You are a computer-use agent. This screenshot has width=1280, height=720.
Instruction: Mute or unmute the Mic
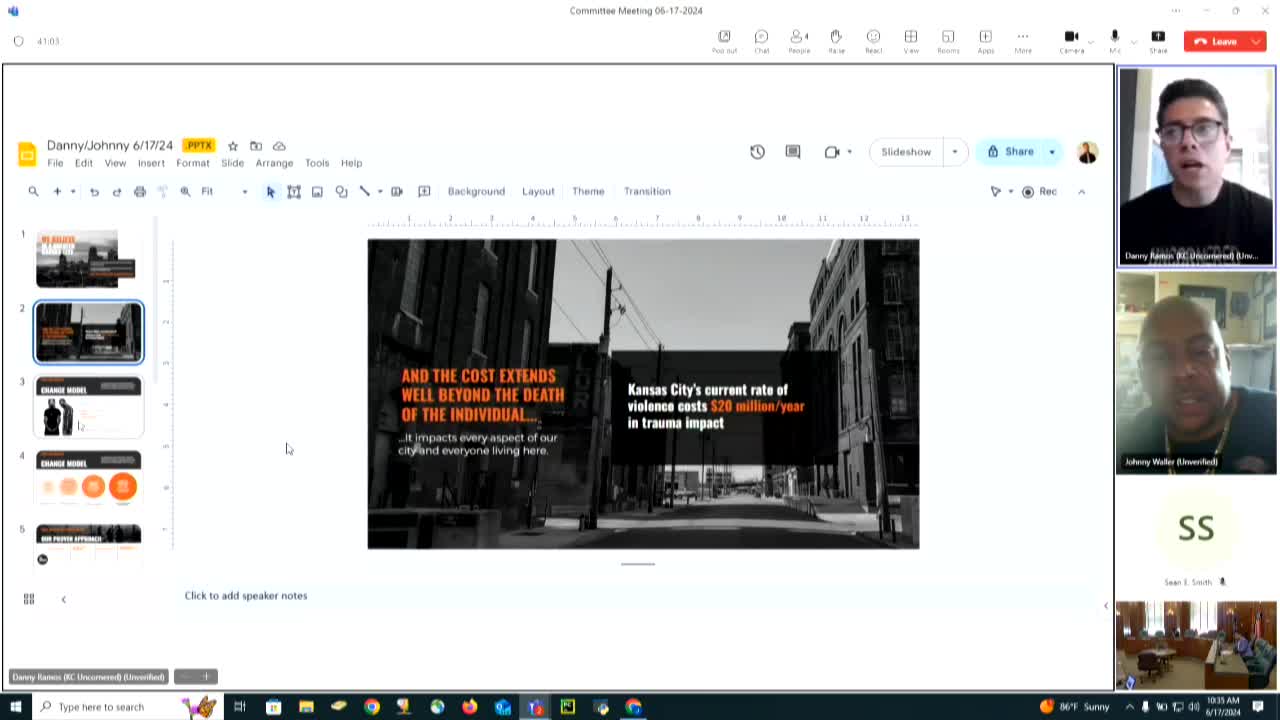coord(1114,40)
